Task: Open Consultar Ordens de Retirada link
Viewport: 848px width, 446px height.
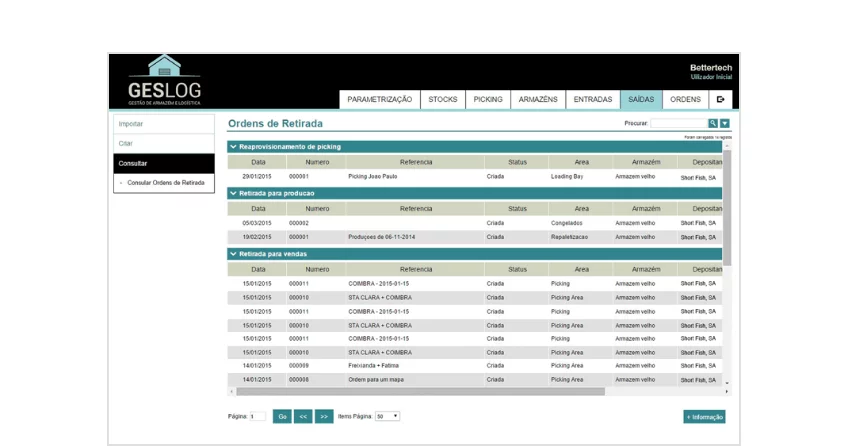Action: coord(166,183)
